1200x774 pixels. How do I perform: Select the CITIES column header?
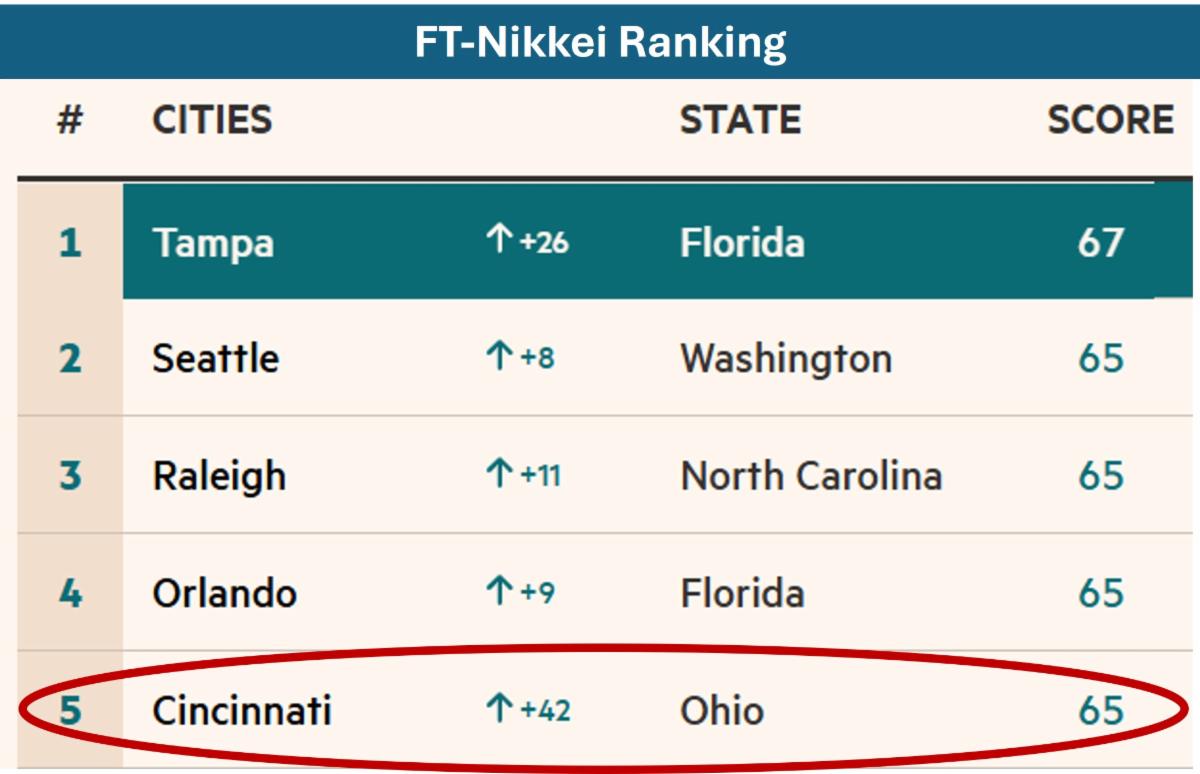pyautogui.click(x=212, y=120)
